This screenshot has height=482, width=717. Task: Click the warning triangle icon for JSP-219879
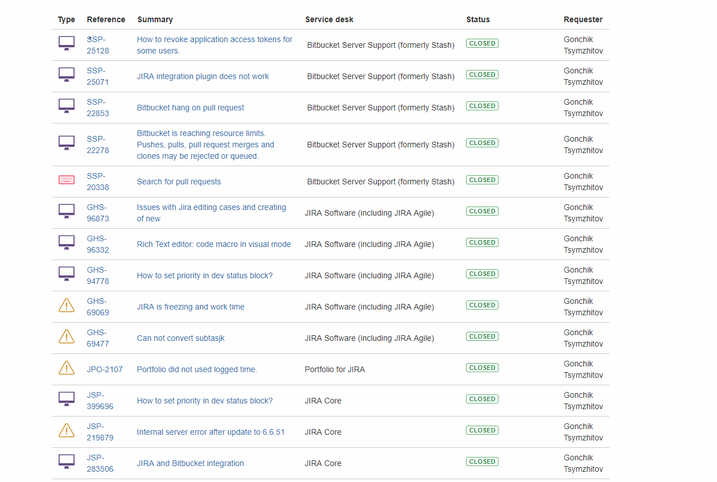click(x=67, y=431)
